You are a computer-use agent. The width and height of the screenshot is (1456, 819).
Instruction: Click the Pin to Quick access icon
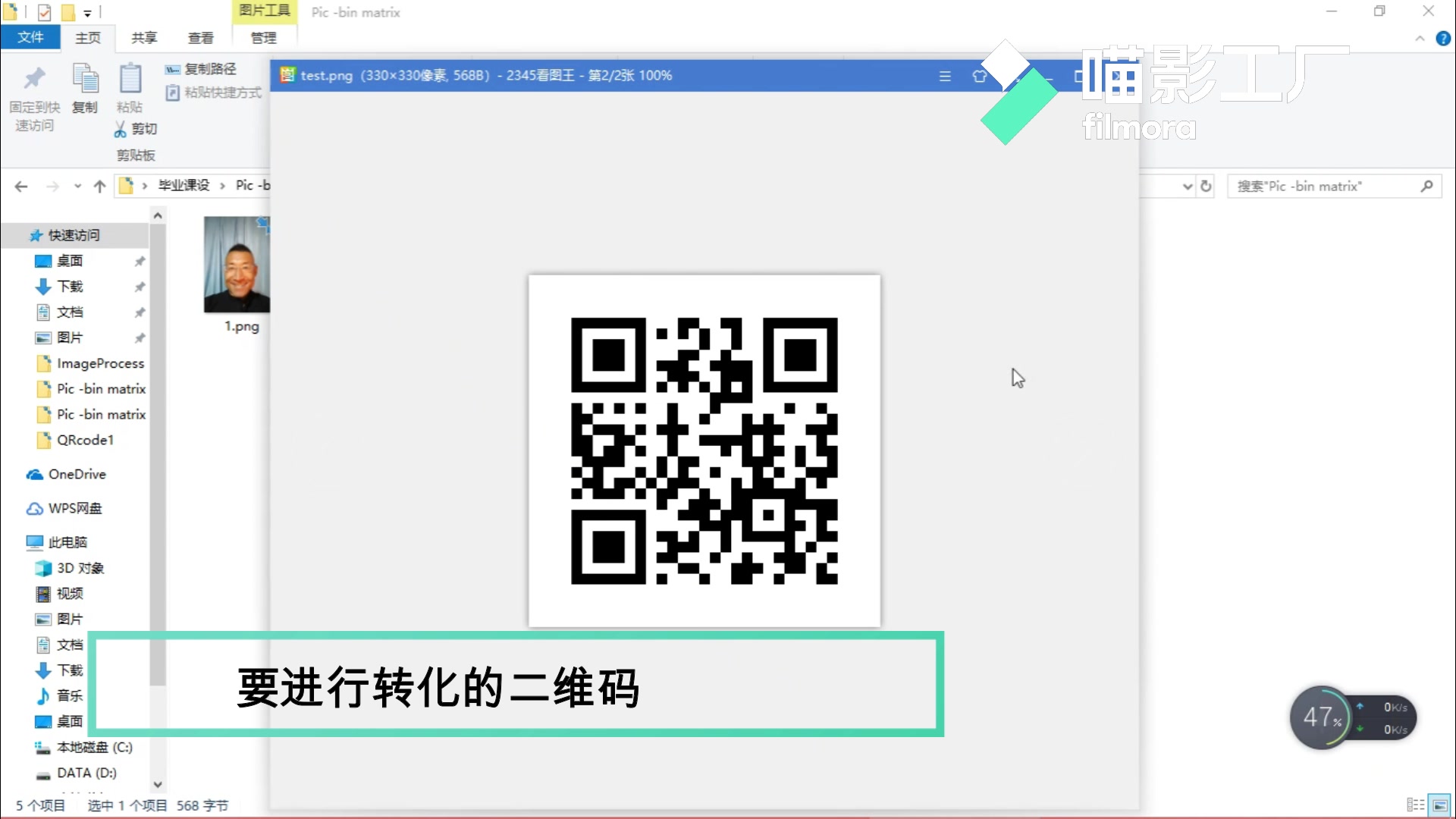click(34, 78)
